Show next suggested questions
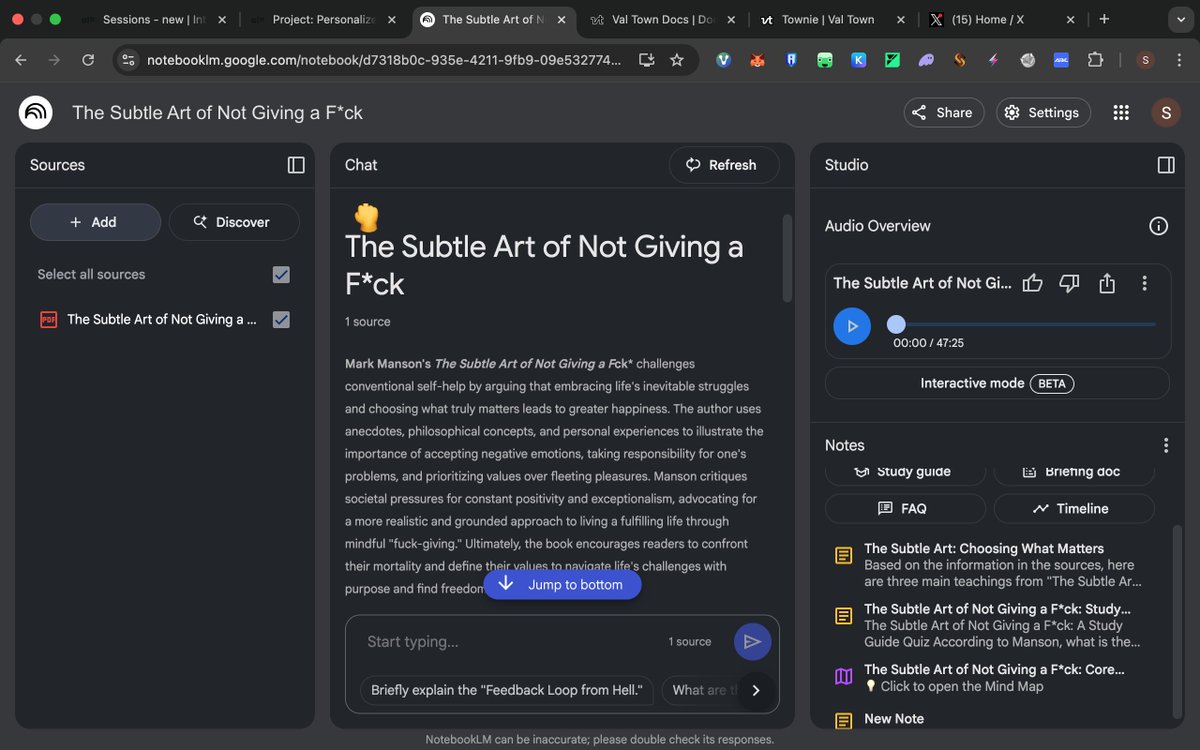The width and height of the screenshot is (1200, 750). tap(756, 690)
